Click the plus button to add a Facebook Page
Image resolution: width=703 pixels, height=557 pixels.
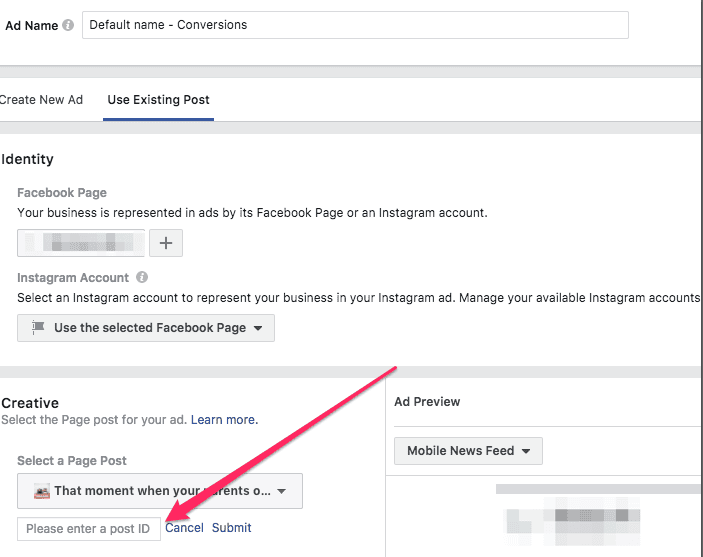pyautogui.click(x=166, y=243)
